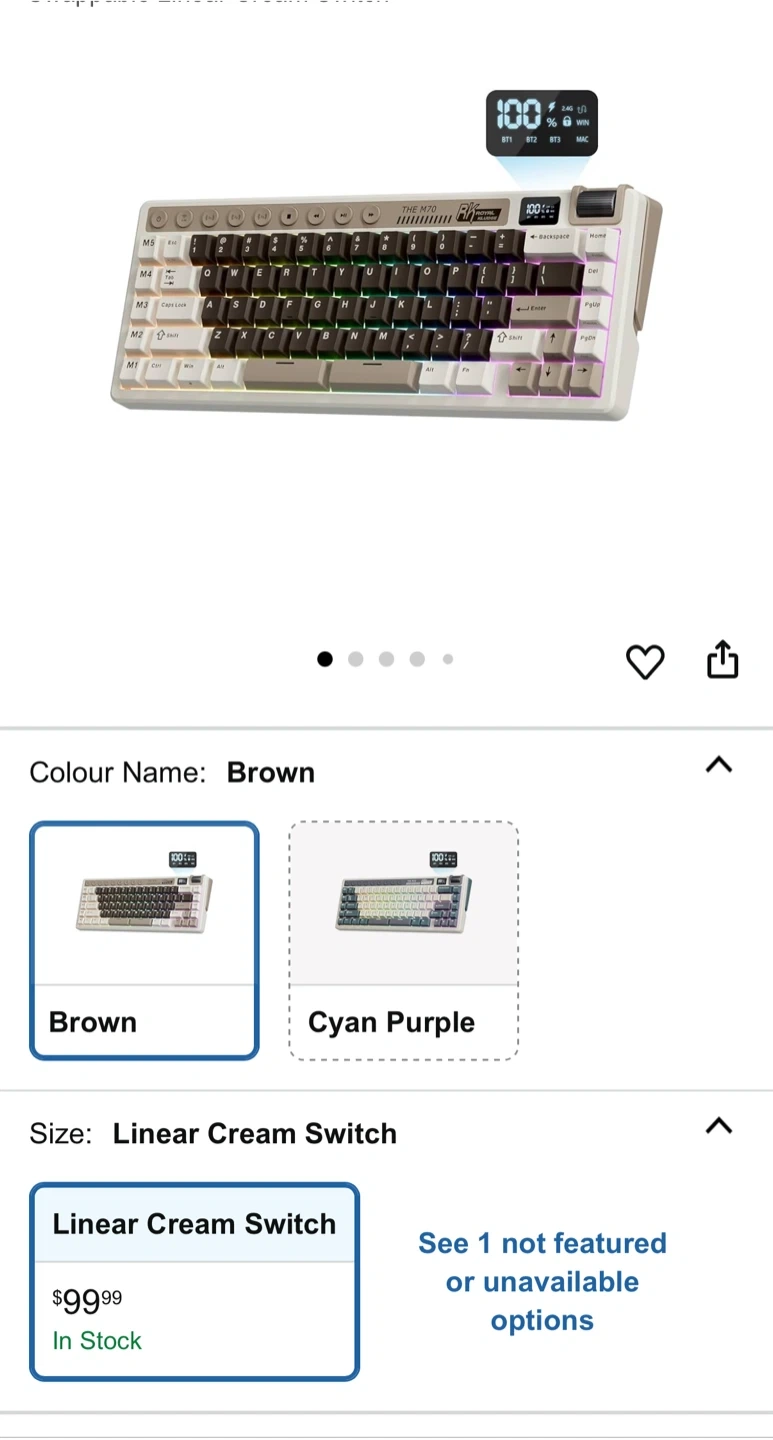Choose the Linear Cream Switch option
773x1440 pixels.
click(194, 1282)
